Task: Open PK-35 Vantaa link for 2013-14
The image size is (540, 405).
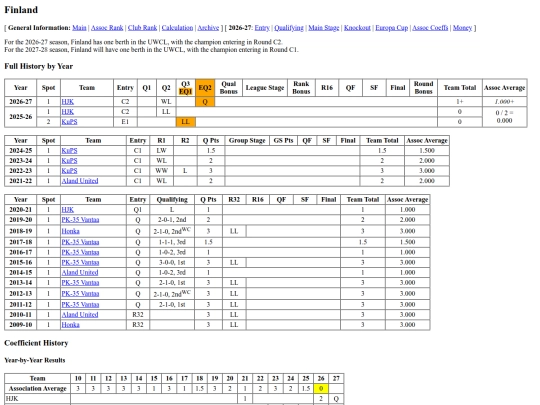Action: click(x=80, y=282)
